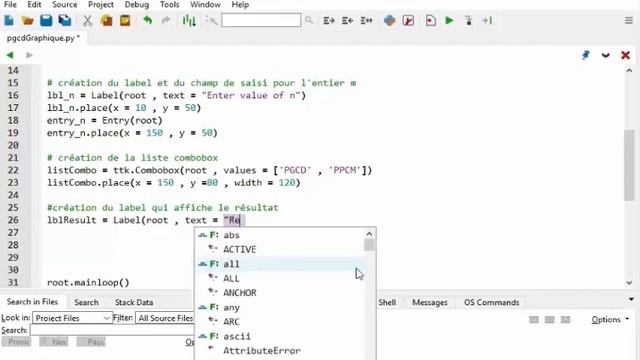Outdent lines with the outdent icon
The height and width of the screenshot is (360, 640).
click(347, 20)
